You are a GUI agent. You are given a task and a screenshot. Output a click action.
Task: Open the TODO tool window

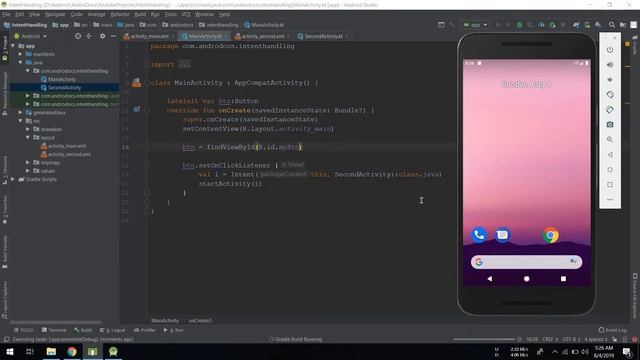[24, 330]
